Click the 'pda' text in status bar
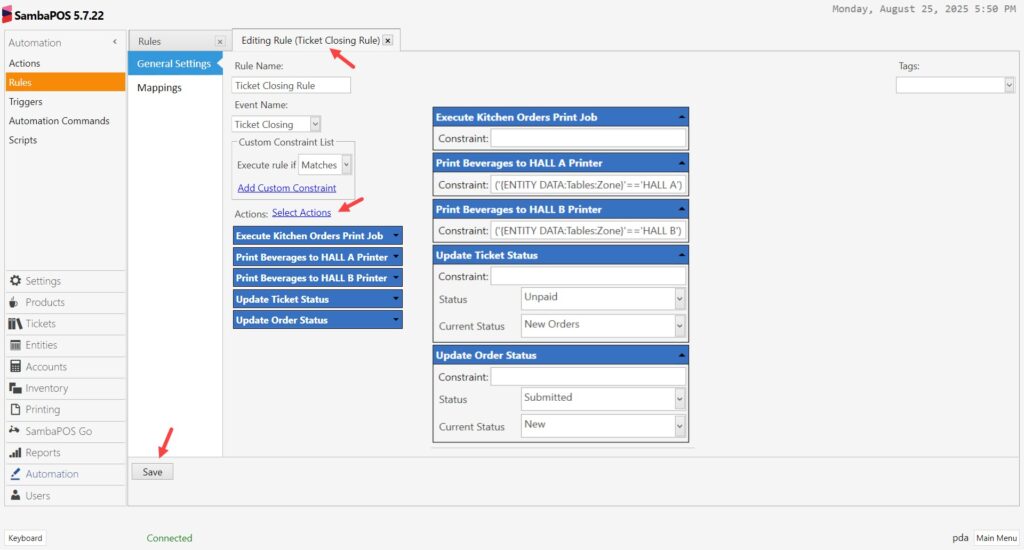This screenshot has height=550, width=1024. point(960,538)
